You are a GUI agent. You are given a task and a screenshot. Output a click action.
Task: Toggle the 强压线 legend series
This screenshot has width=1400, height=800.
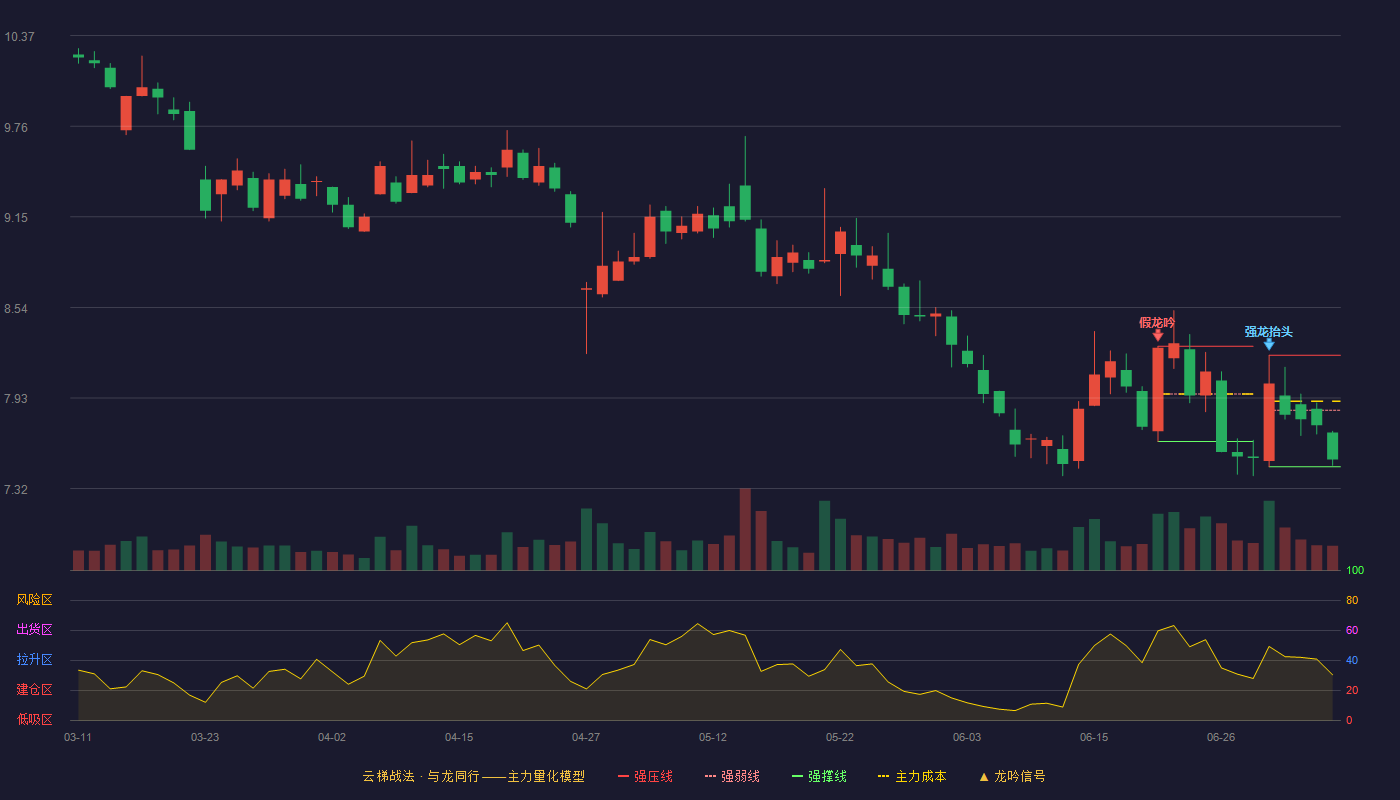click(645, 776)
